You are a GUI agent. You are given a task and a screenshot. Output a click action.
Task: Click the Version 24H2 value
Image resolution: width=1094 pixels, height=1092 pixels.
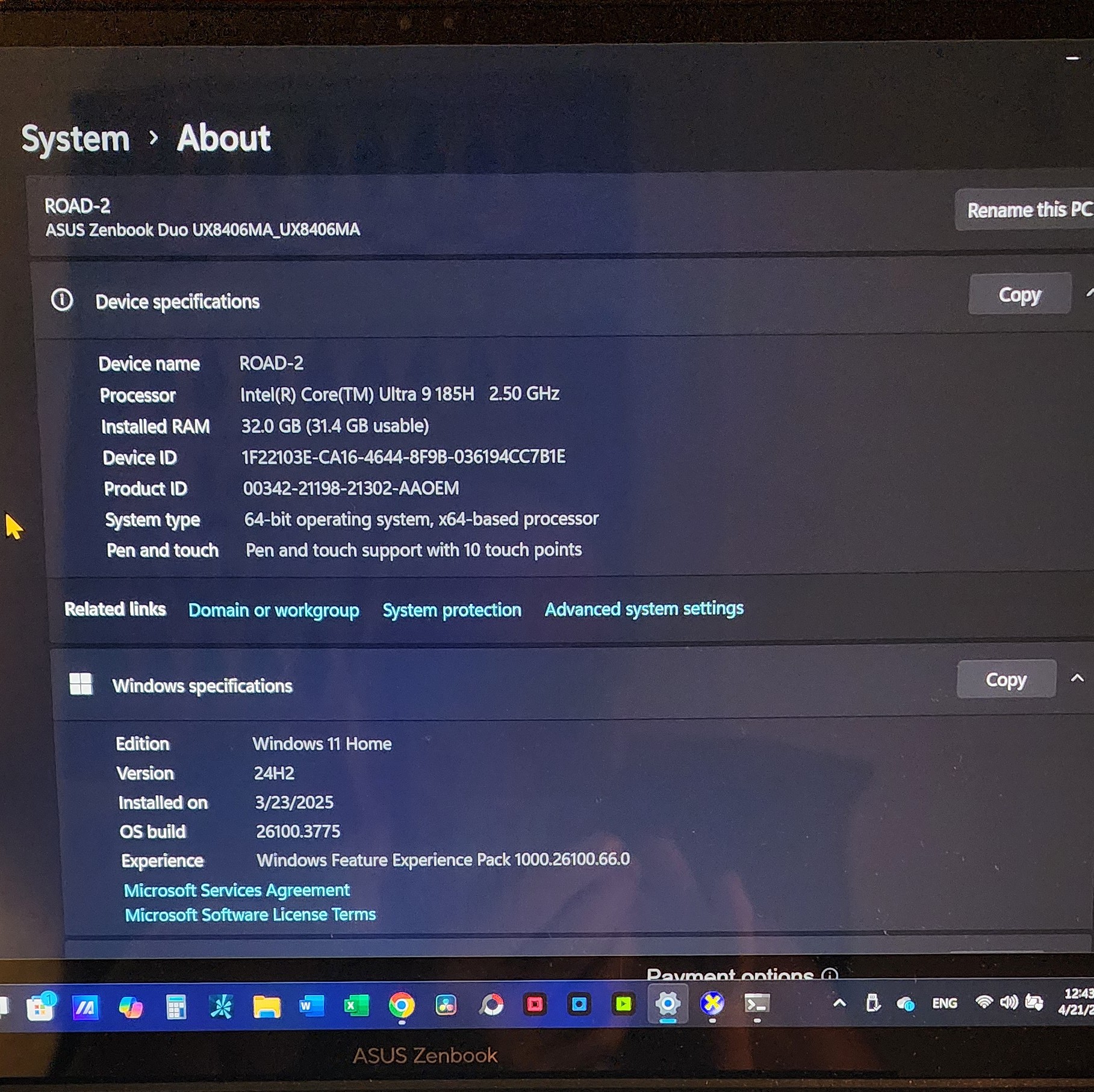tap(274, 773)
